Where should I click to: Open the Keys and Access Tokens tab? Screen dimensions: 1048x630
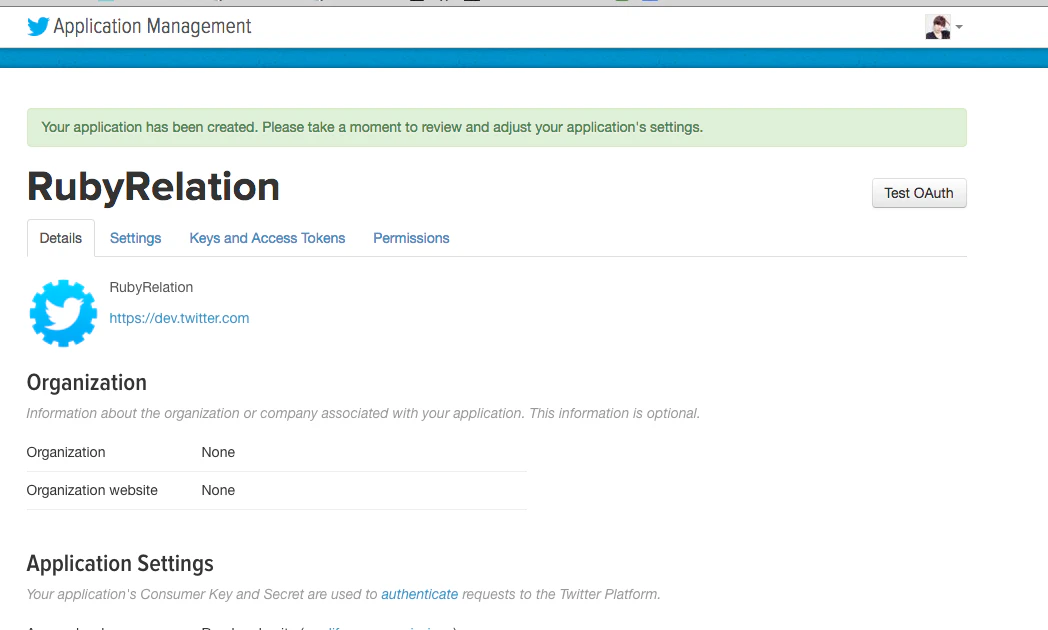(x=267, y=239)
